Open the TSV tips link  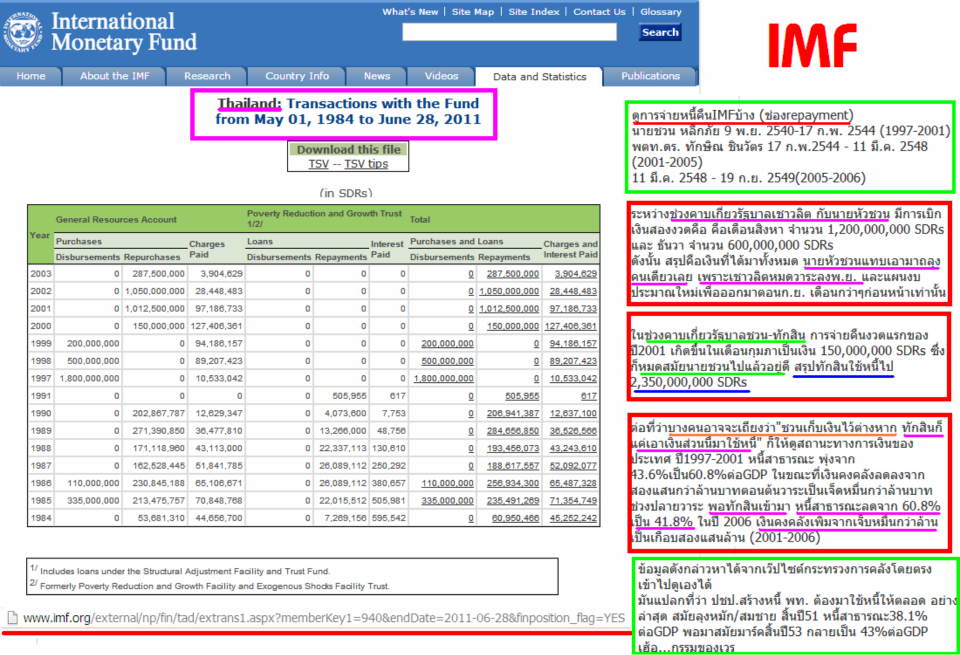pyautogui.click(x=366, y=164)
